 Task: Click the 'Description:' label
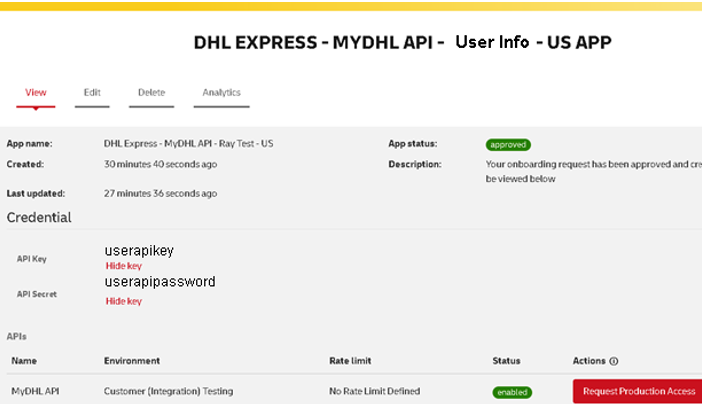click(415, 164)
